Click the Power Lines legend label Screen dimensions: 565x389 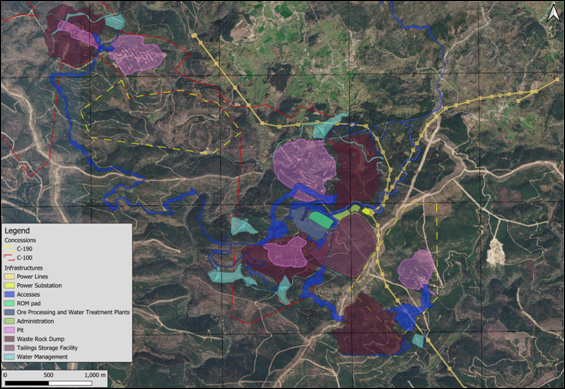tap(32, 277)
